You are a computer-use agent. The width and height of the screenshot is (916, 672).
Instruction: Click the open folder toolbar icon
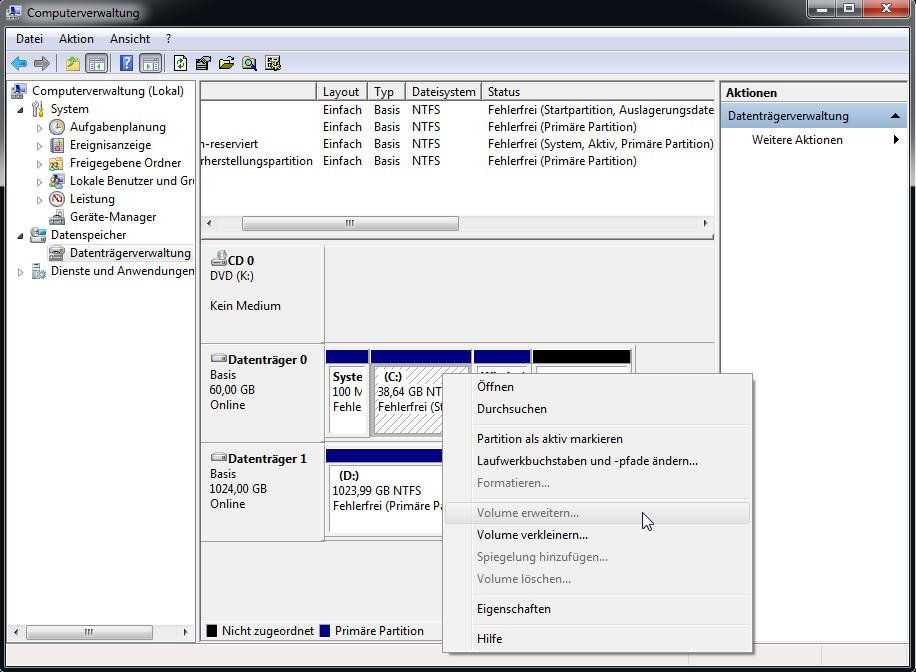pos(226,63)
